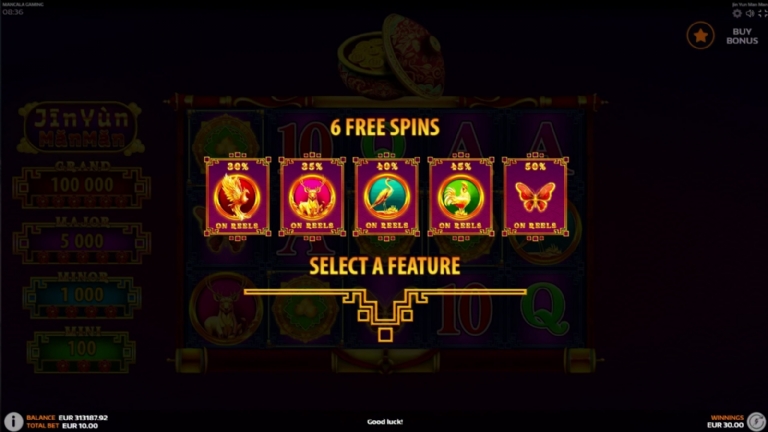
Task: Click the Jin Yun Man Man logo
Action: (x=81, y=128)
